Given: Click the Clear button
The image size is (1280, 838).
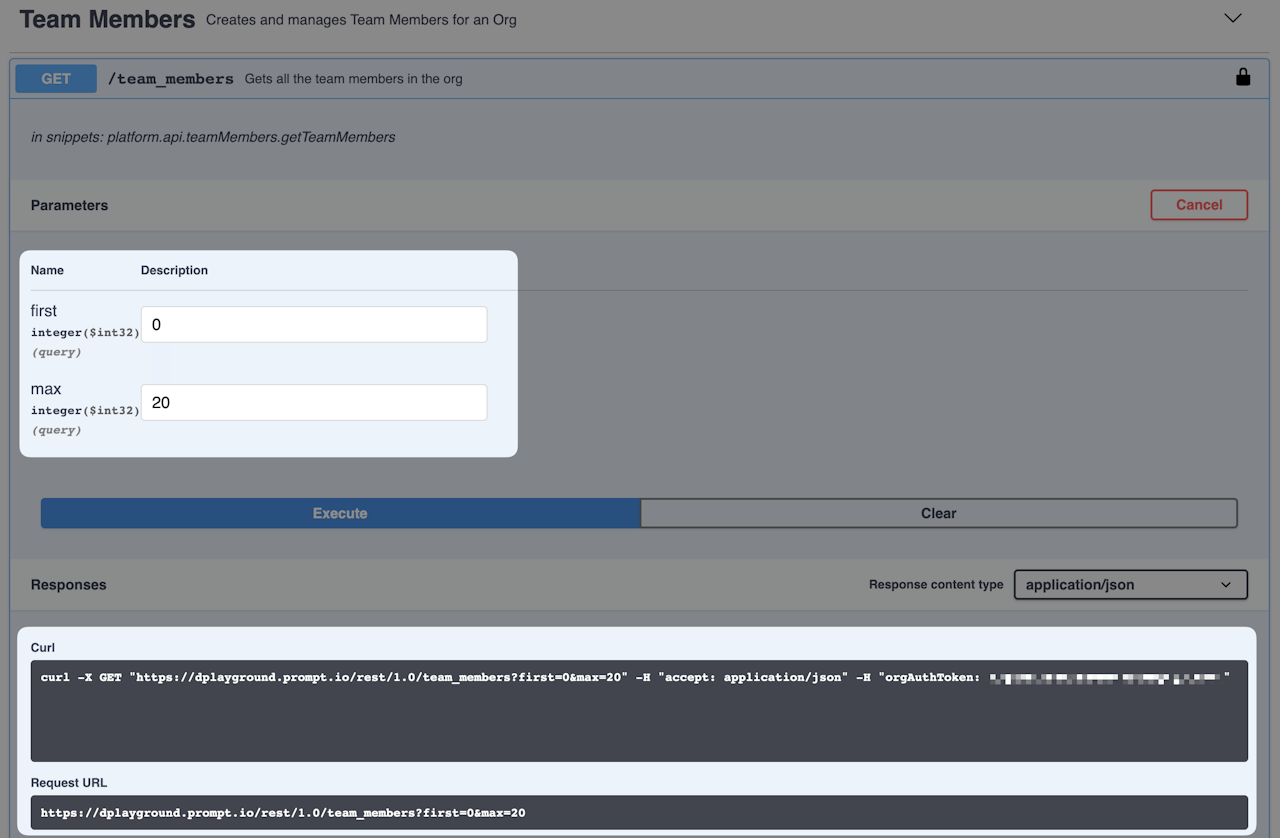Looking at the screenshot, I should point(939,513).
